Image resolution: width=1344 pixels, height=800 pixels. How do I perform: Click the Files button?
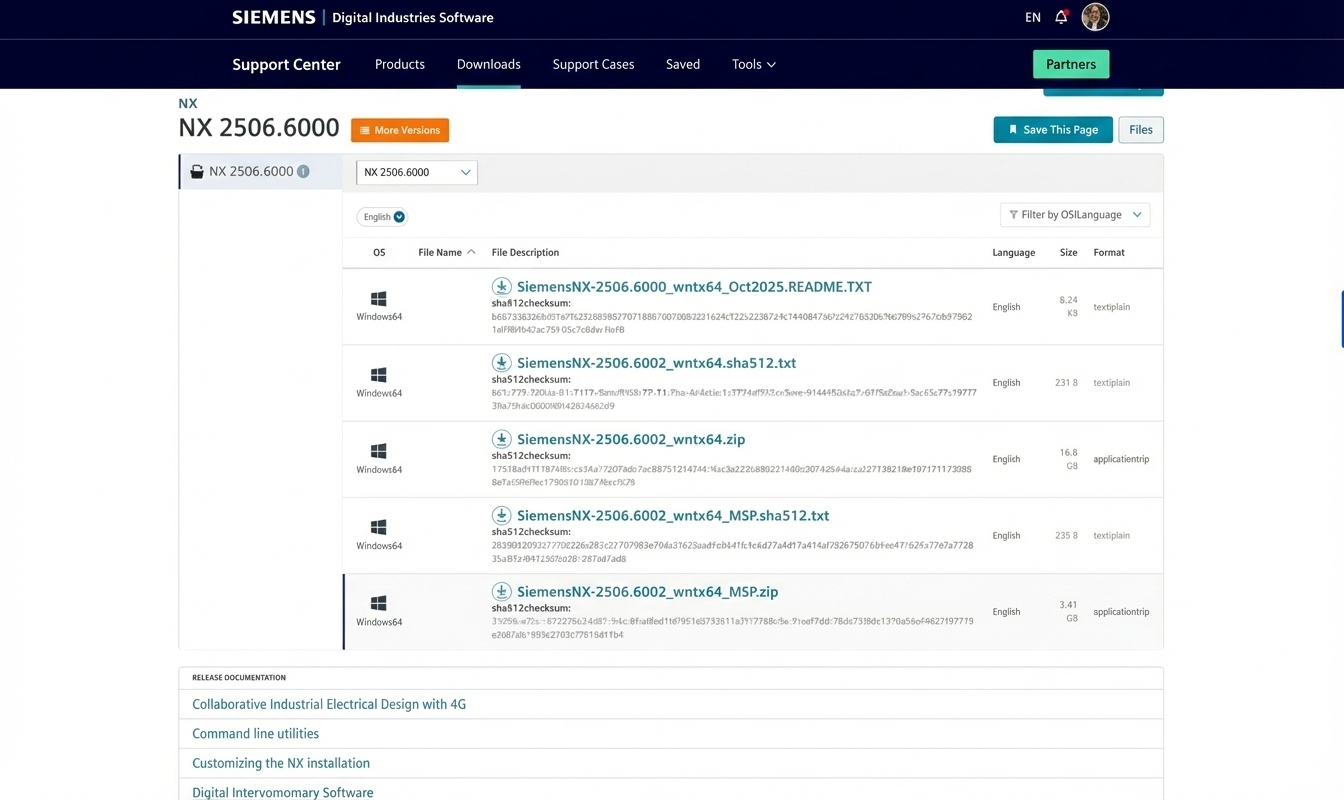[x=1141, y=130]
